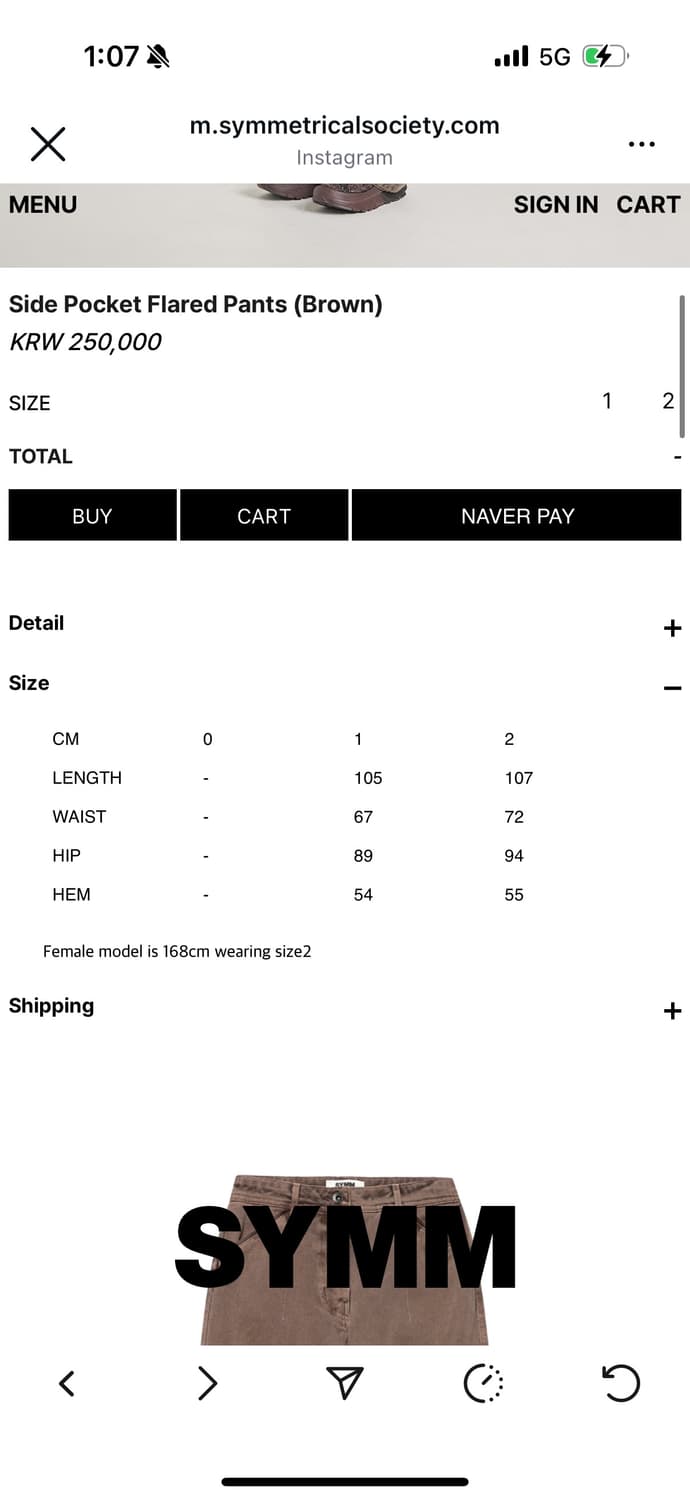Screen dimensions: 690x1500
Task: Go back using the left arrow
Action: (67, 1384)
